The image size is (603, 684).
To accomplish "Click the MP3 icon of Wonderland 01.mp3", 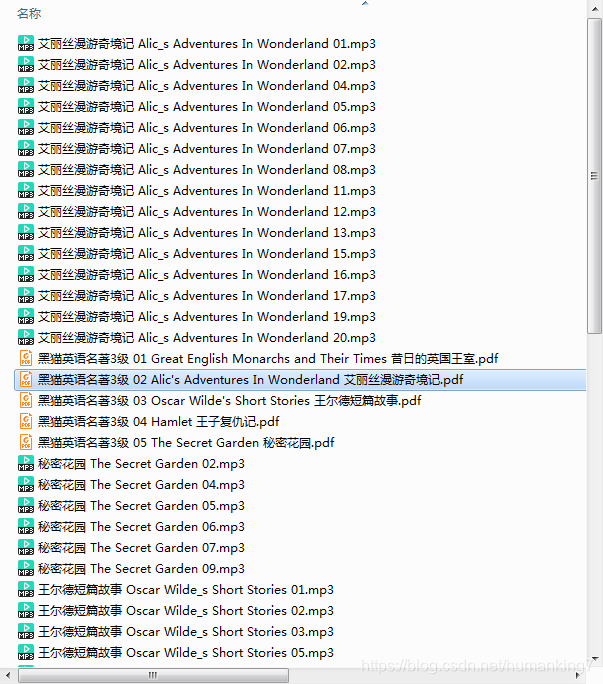I will (26, 44).
